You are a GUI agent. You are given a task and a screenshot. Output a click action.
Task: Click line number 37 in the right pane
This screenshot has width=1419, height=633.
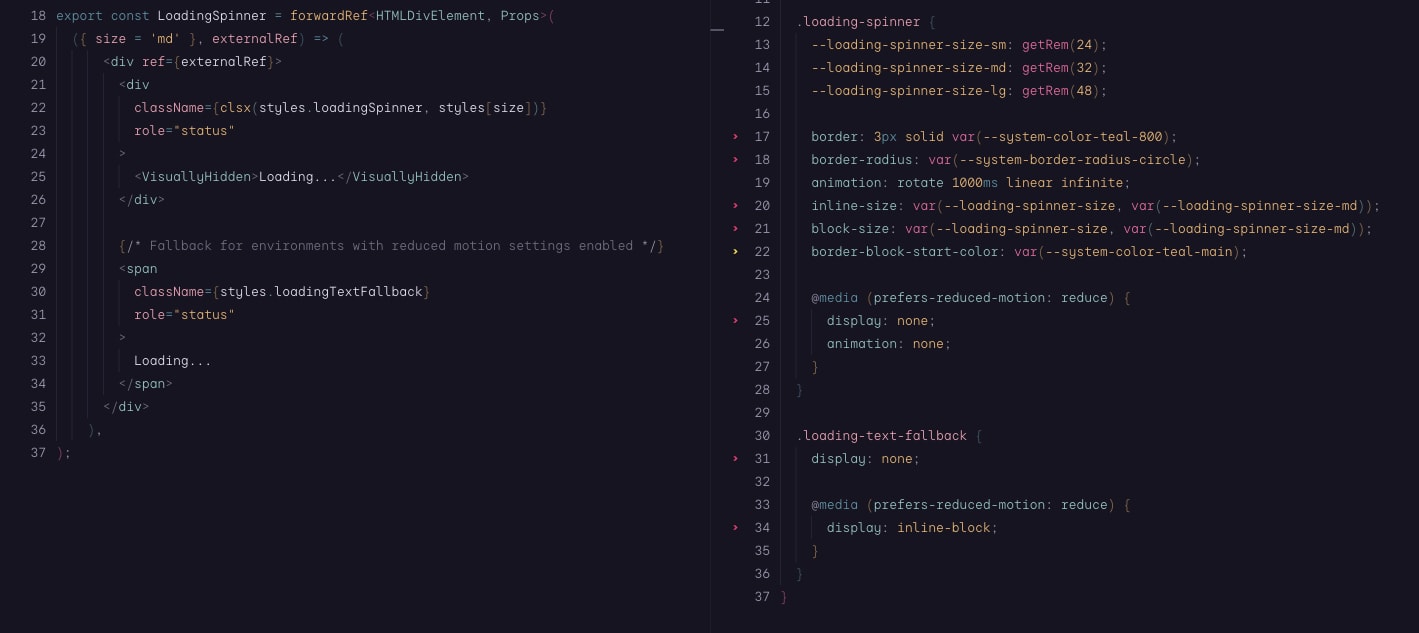click(762, 596)
